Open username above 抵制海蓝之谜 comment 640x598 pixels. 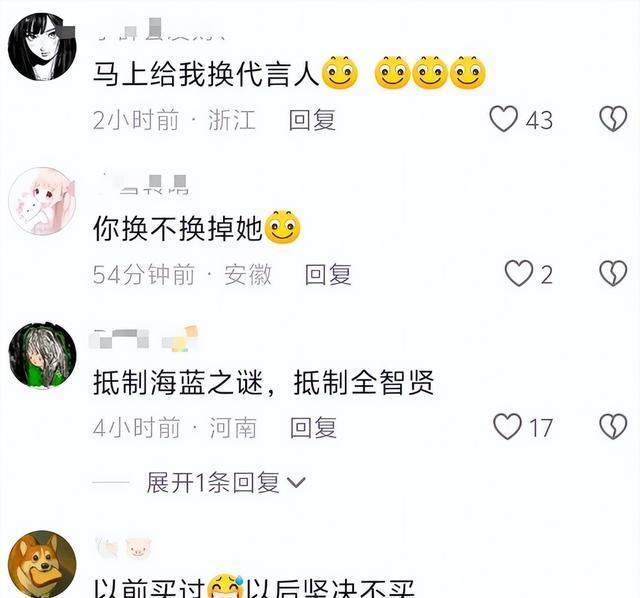point(144,339)
